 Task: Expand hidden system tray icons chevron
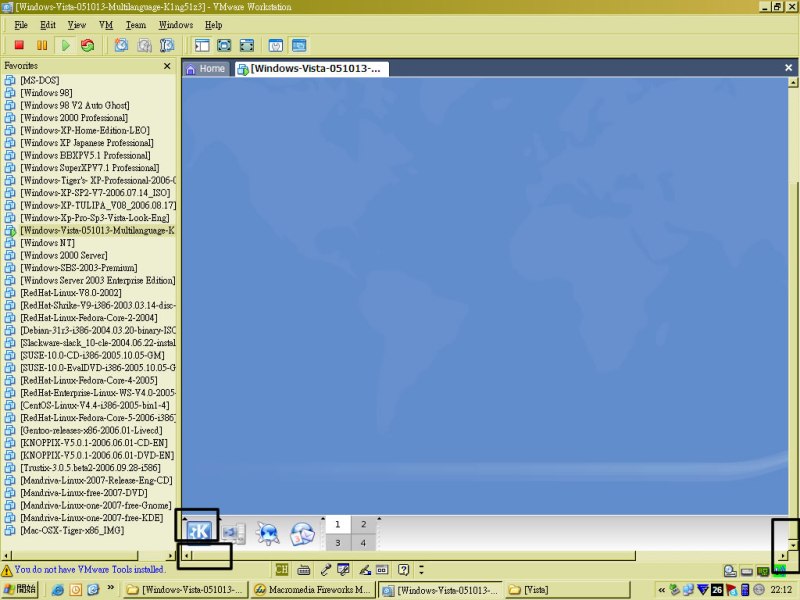(662, 590)
